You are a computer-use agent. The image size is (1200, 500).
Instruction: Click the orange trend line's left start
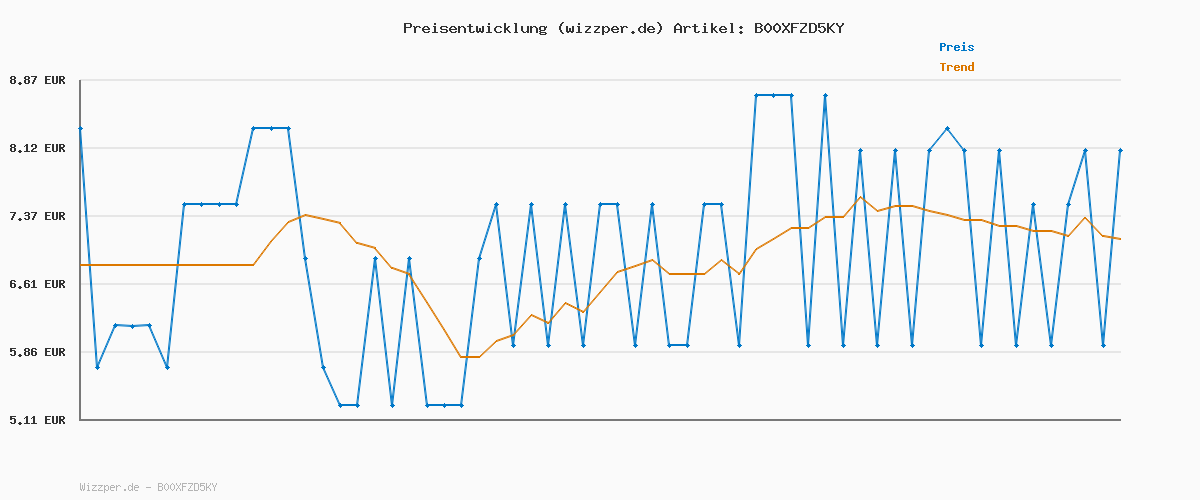click(81, 265)
